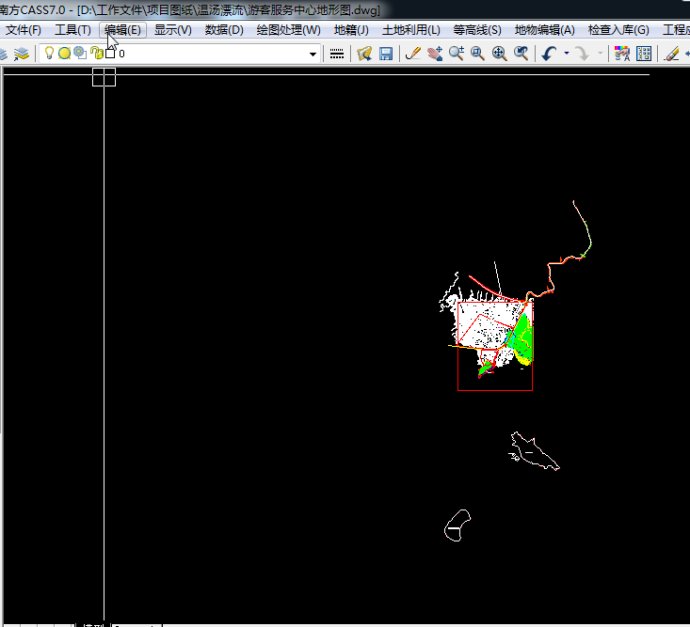690x627 pixels.
Task: Expand the layer list dropdown
Action: [313, 53]
